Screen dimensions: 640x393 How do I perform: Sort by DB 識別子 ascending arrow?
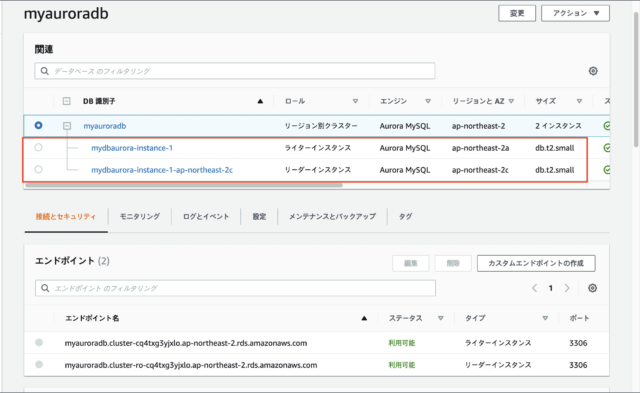pos(260,101)
